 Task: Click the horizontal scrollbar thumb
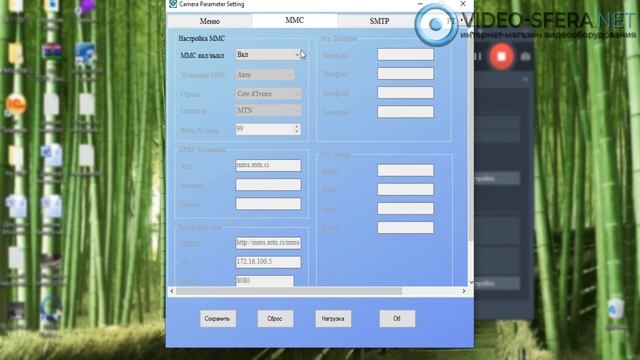coord(289,291)
